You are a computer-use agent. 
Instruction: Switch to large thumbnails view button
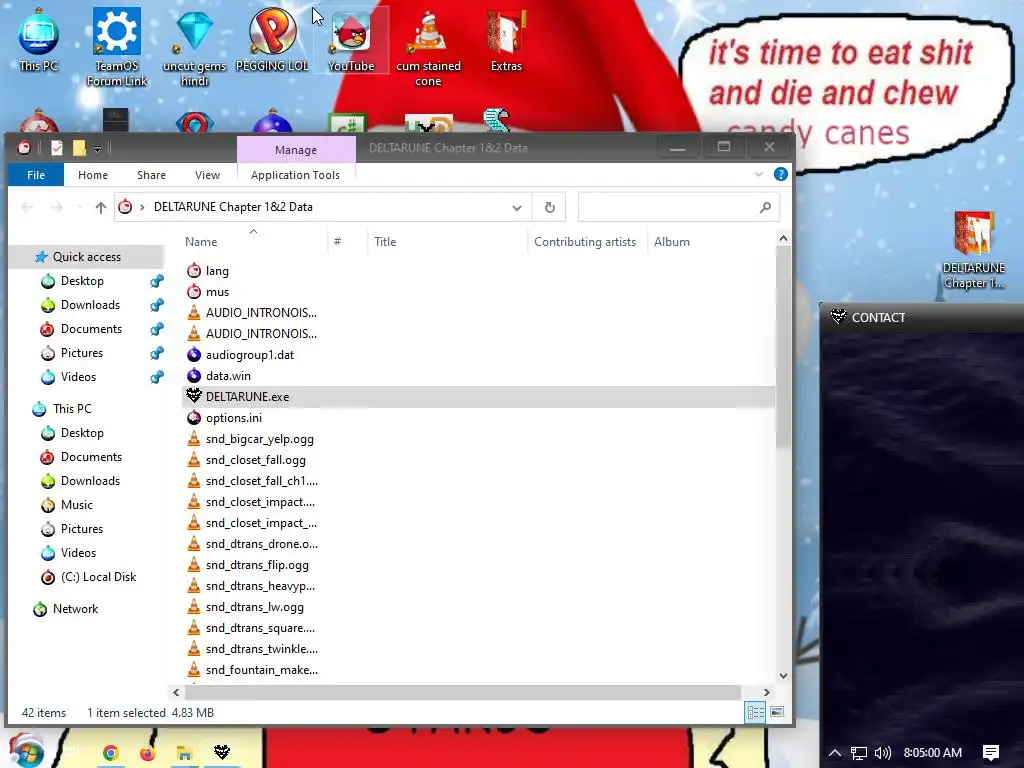click(x=777, y=712)
